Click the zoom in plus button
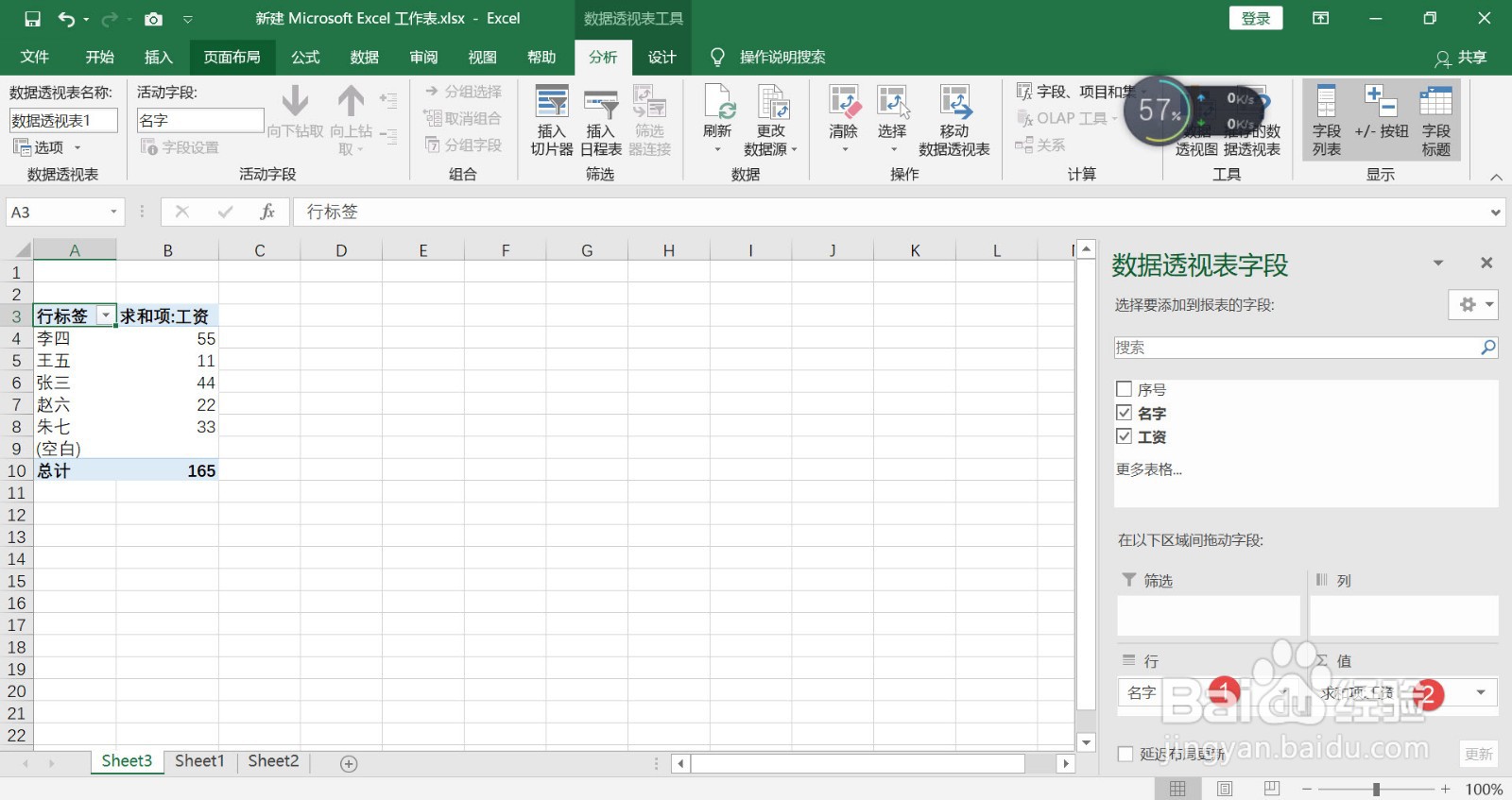The width and height of the screenshot is (1512, 800). 1445,789
